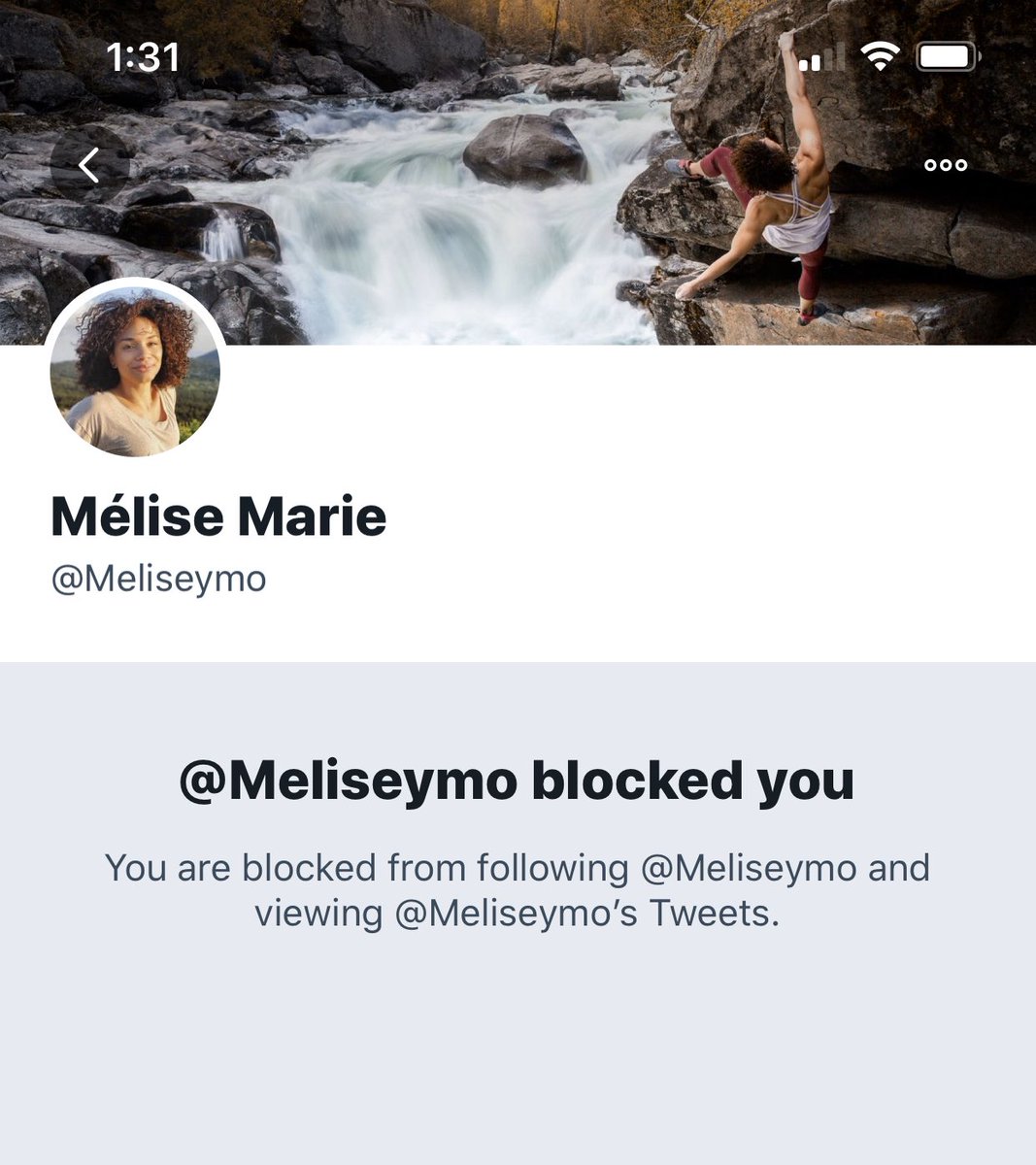Tap the @Meliseymo handle under the name
This screenshot has width=1036, height=1165.
click(158, 579)
